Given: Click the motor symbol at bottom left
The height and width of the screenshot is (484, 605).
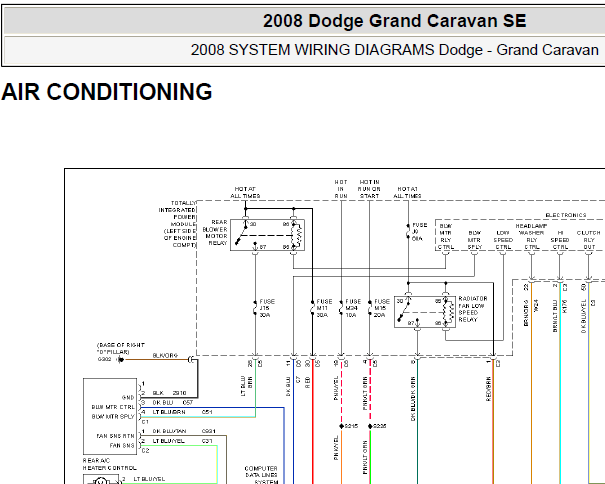Looking at the screenshot, I should [x=101, y=481].
